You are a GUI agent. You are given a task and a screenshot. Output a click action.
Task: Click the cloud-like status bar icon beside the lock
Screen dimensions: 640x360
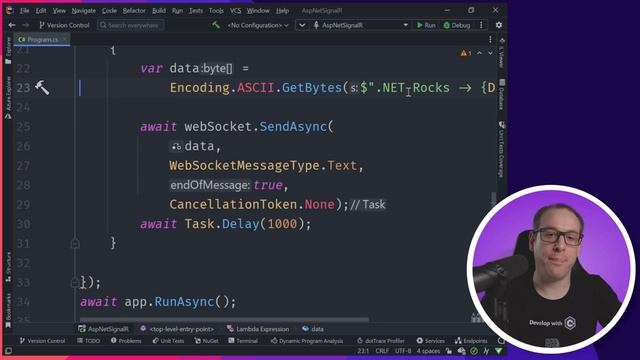point(461,351)
